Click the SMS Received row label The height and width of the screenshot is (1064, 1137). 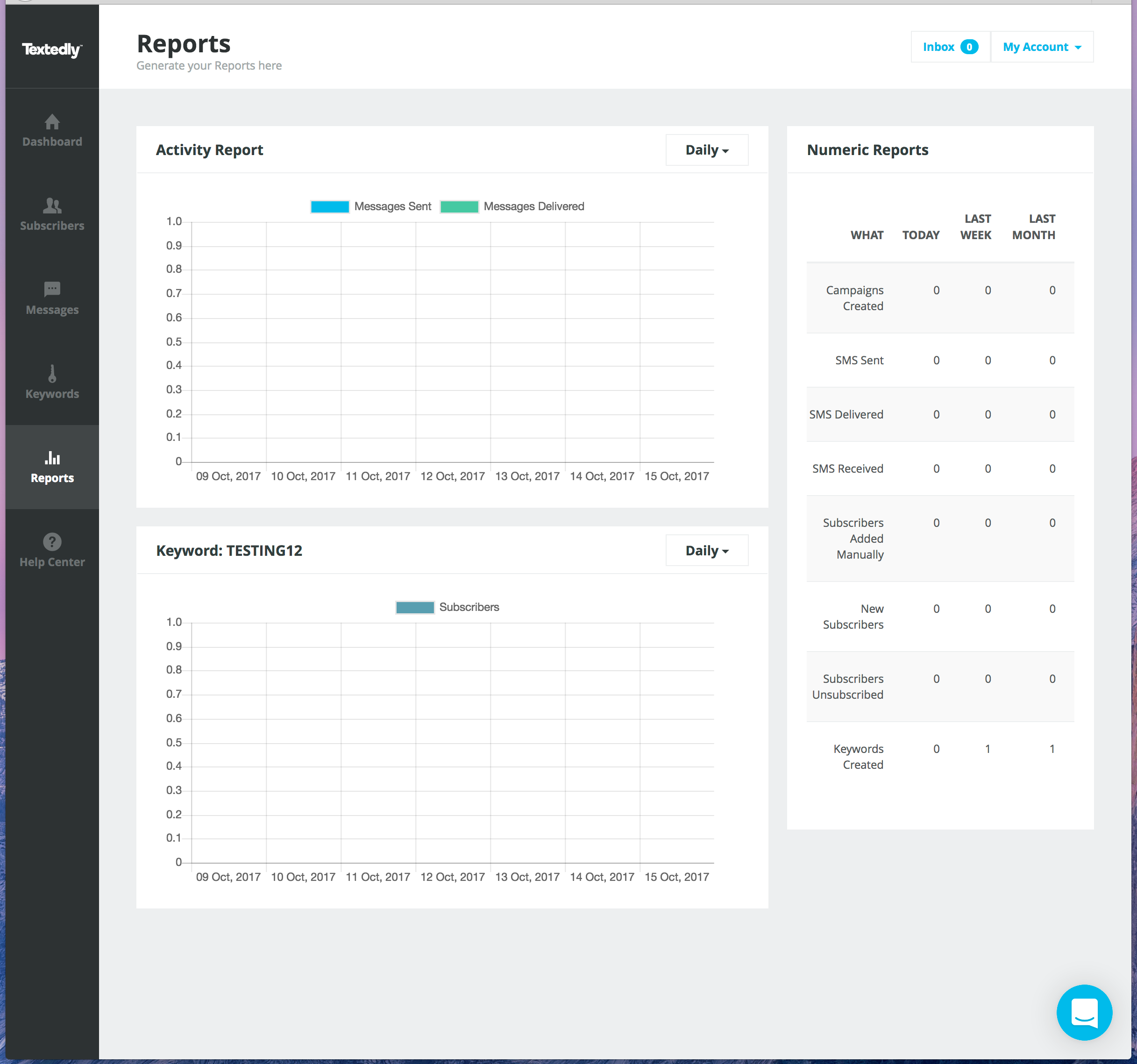[x=847, y=469]
